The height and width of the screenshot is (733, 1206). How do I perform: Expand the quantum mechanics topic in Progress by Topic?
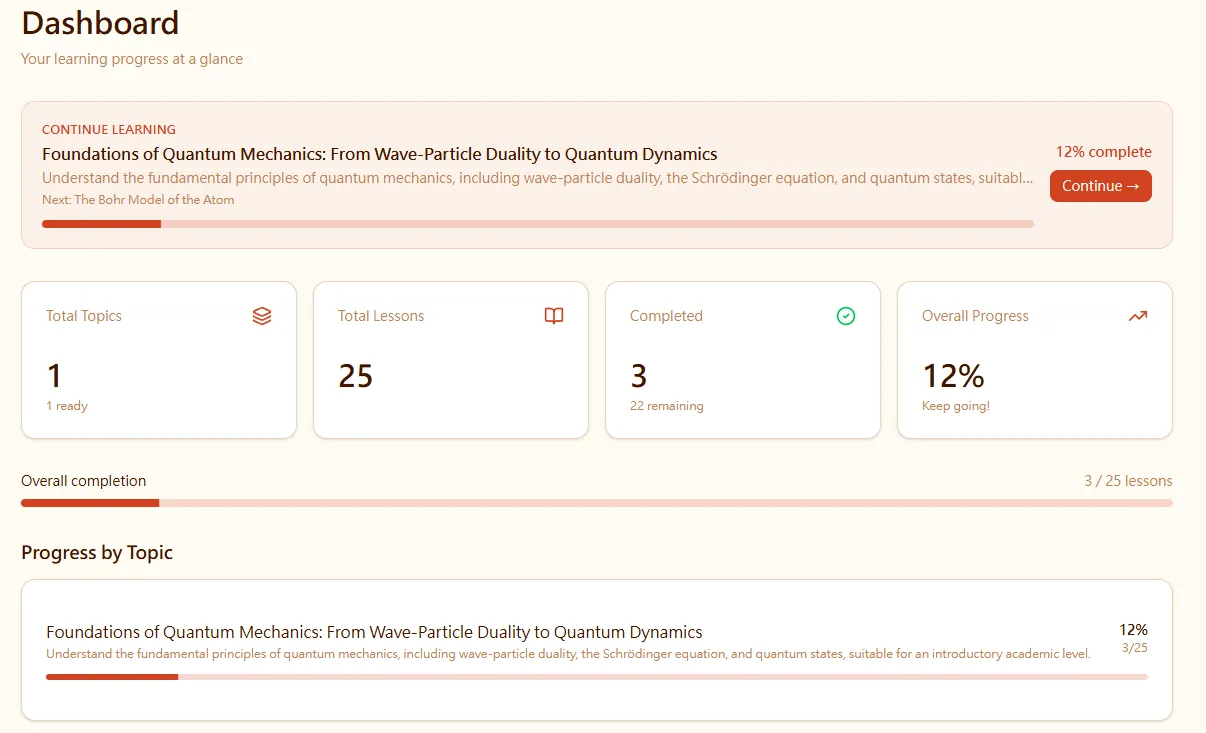(373, 632)
